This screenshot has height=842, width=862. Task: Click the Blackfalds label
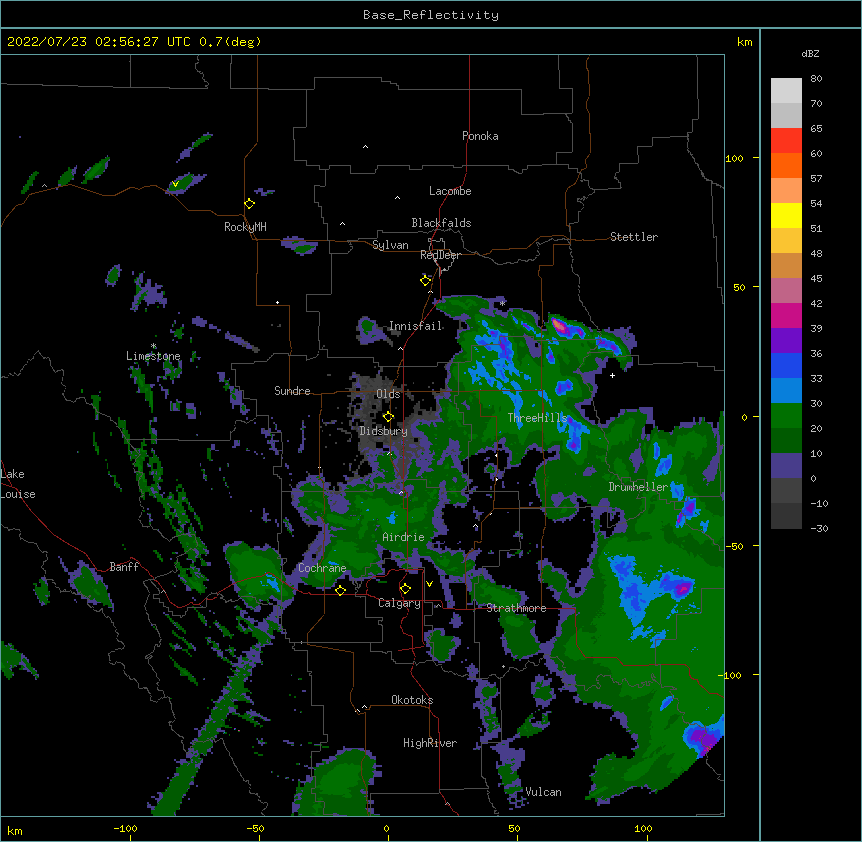[x=441, y=223]
